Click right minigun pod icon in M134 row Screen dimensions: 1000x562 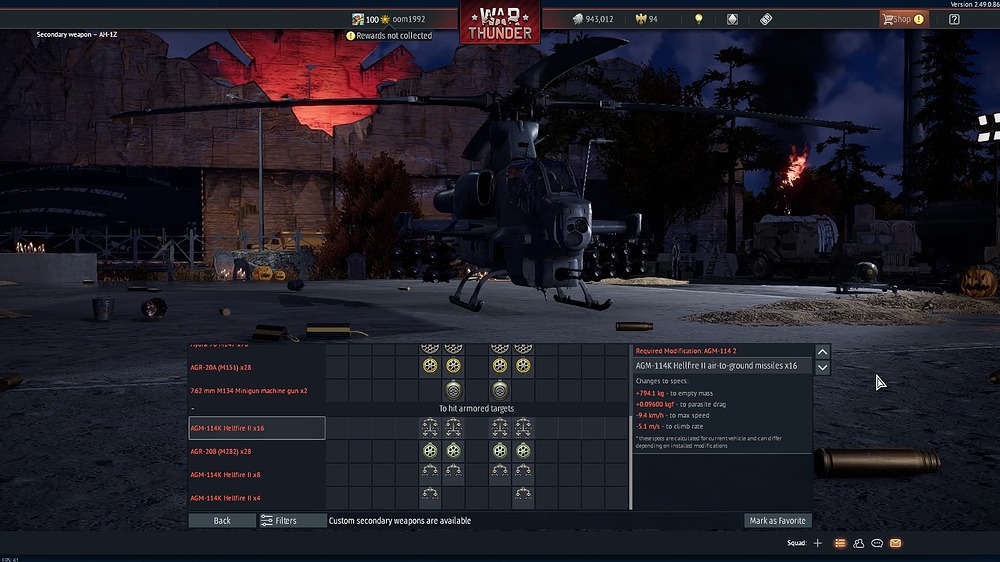tap(500, 390)
